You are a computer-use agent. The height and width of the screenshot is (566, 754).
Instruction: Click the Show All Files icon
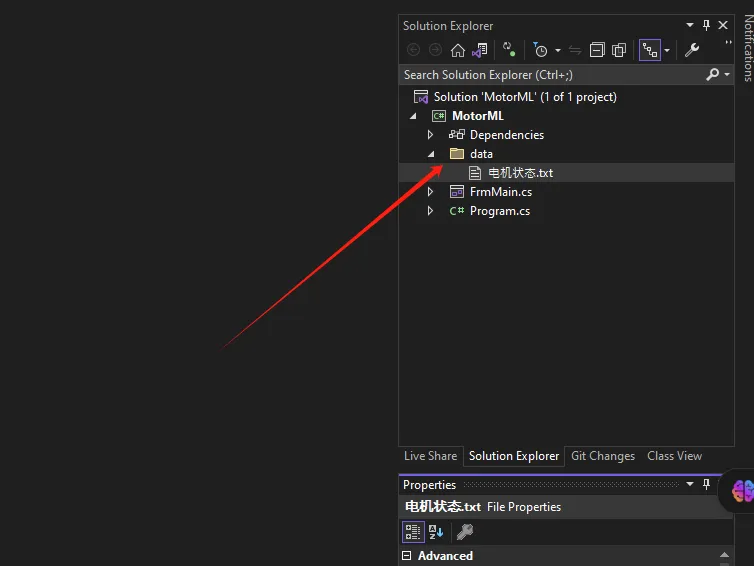tap(619, 50)
